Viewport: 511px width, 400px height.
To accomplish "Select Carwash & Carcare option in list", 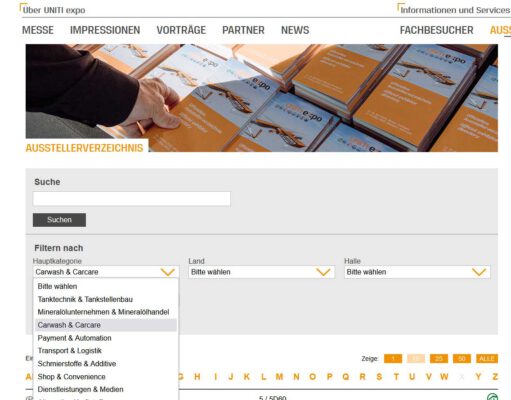I will point(106,325).
